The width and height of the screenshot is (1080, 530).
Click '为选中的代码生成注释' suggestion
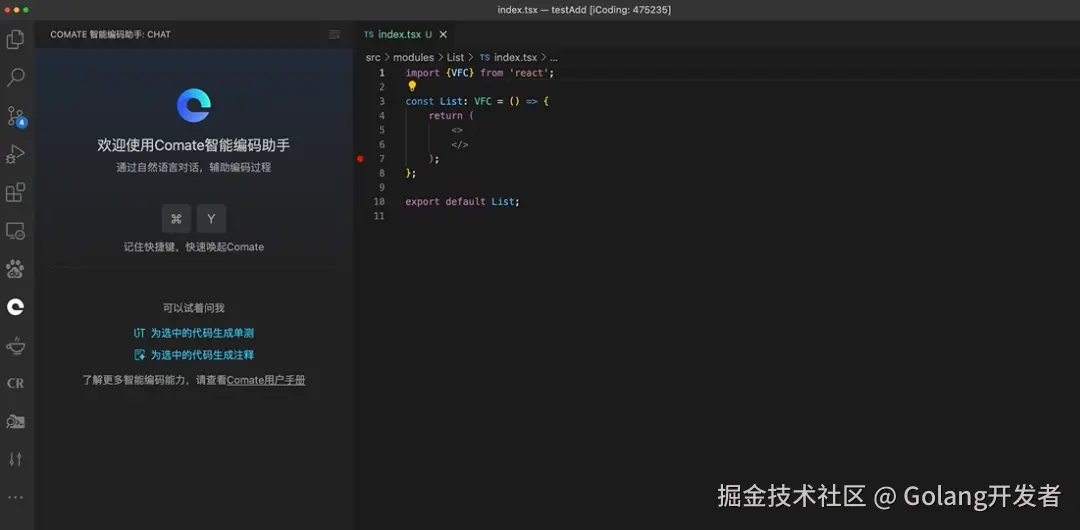point(202,355)
